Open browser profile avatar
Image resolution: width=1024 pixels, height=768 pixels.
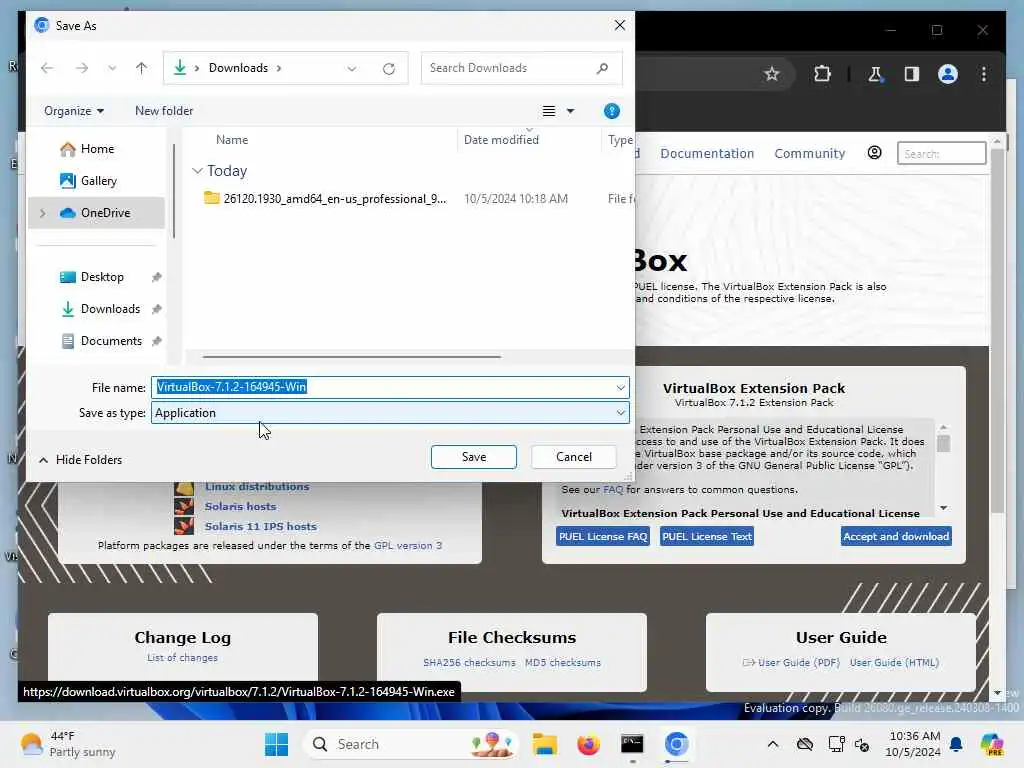tap(948, 74)
